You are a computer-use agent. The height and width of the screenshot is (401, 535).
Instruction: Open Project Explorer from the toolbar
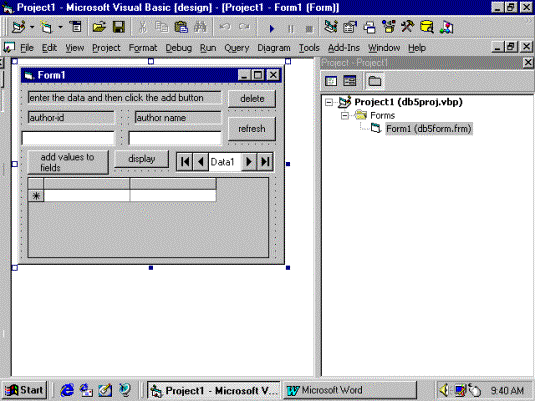(x=331, y=27)
